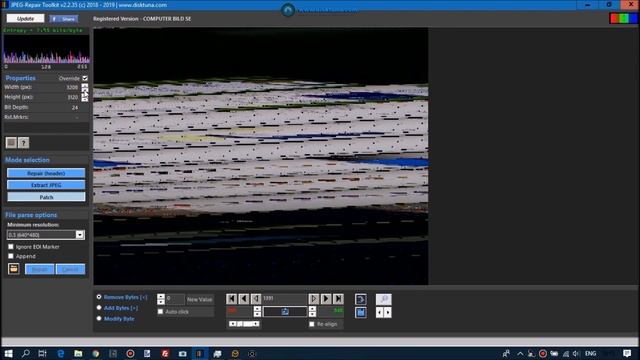This screenshot has height=360, width=640.
Task: Click the left/right arrows button under magnifier
Action: (x=383, y=313)
